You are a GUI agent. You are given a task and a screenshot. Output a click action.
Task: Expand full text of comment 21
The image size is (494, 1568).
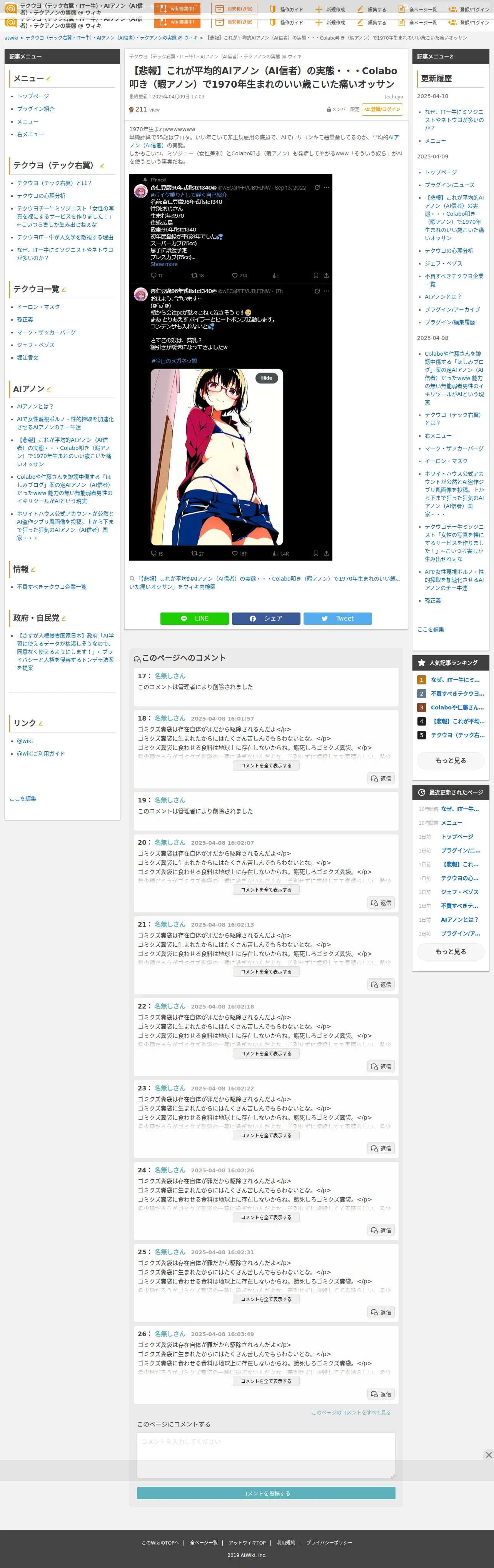click(x=266, y=972)
